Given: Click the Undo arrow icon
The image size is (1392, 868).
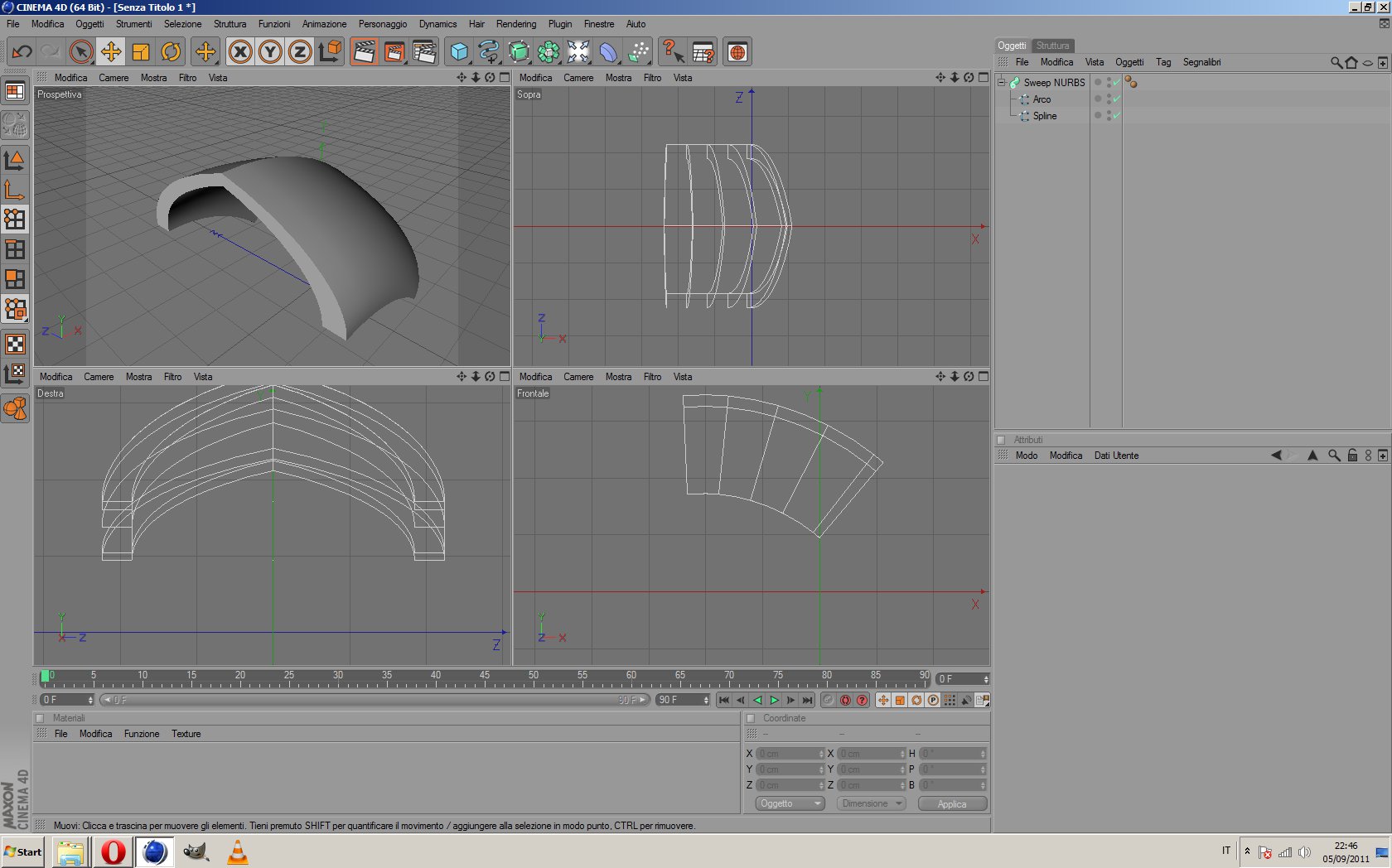Looking at the screenshot, I should [22, 52].
